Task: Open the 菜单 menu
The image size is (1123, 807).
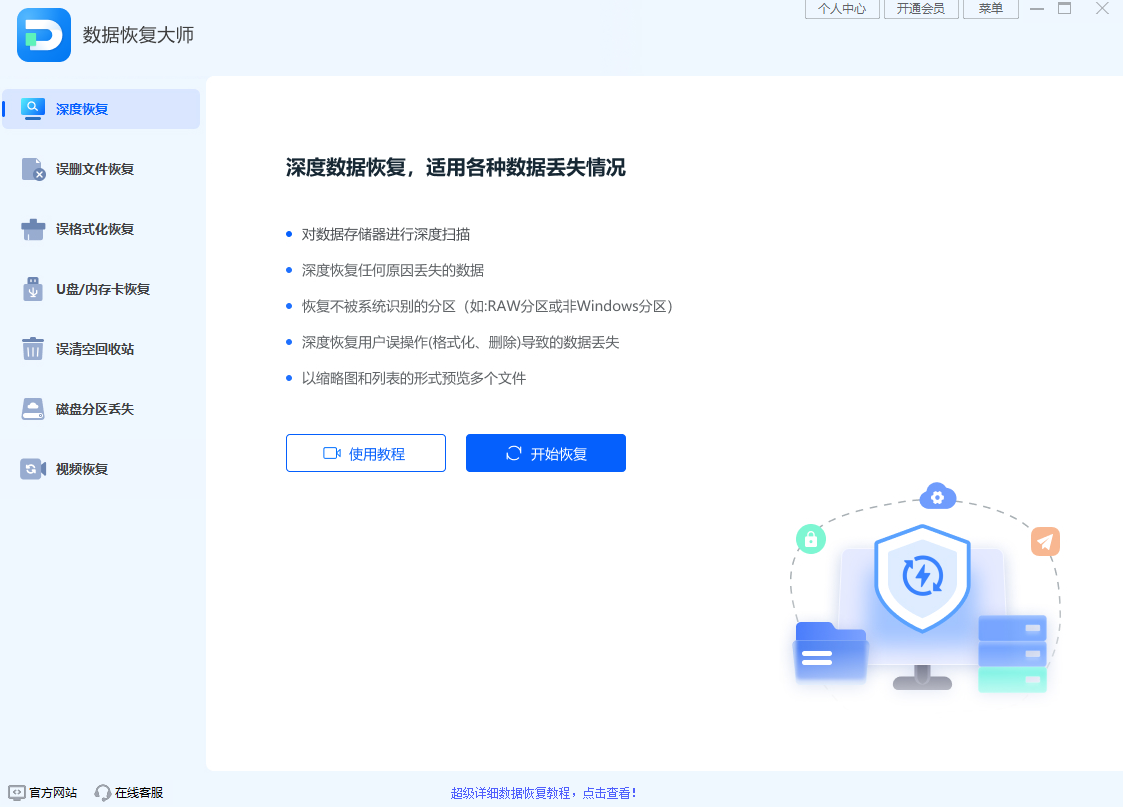Action: pos(990,8)
